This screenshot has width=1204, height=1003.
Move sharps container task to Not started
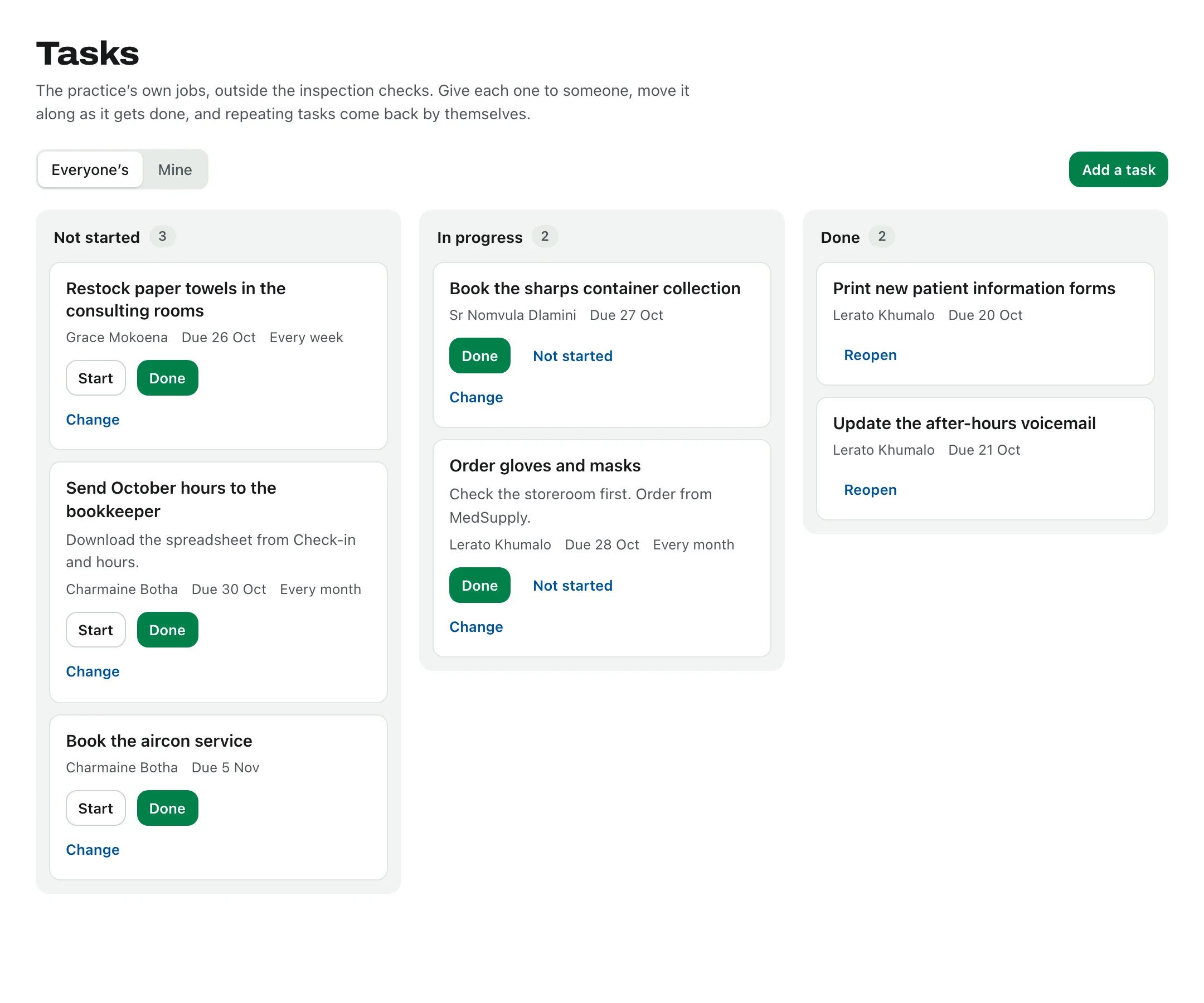point(573,356)
